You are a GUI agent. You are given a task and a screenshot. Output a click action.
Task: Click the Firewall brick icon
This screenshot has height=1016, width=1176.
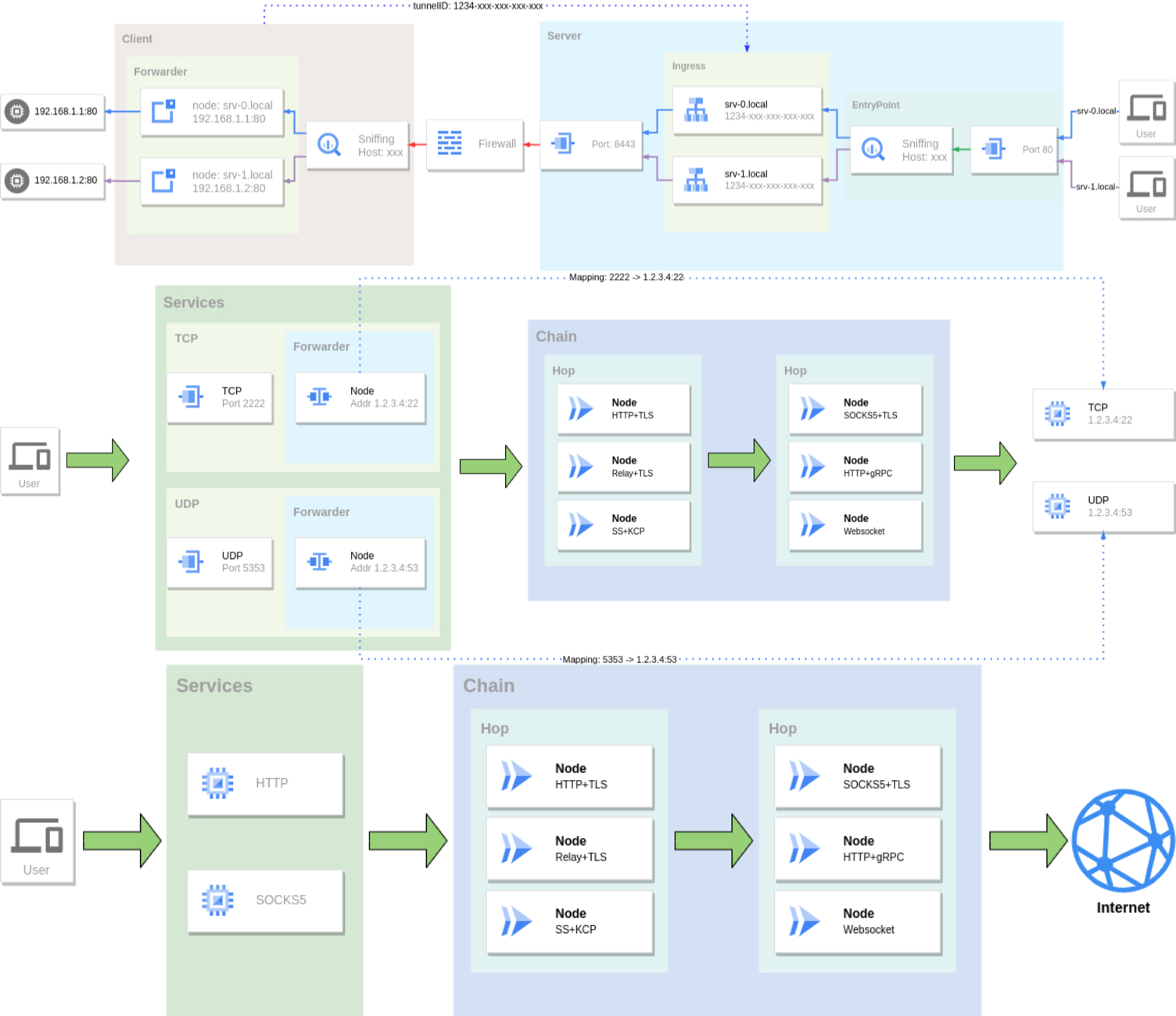point(450,143)
